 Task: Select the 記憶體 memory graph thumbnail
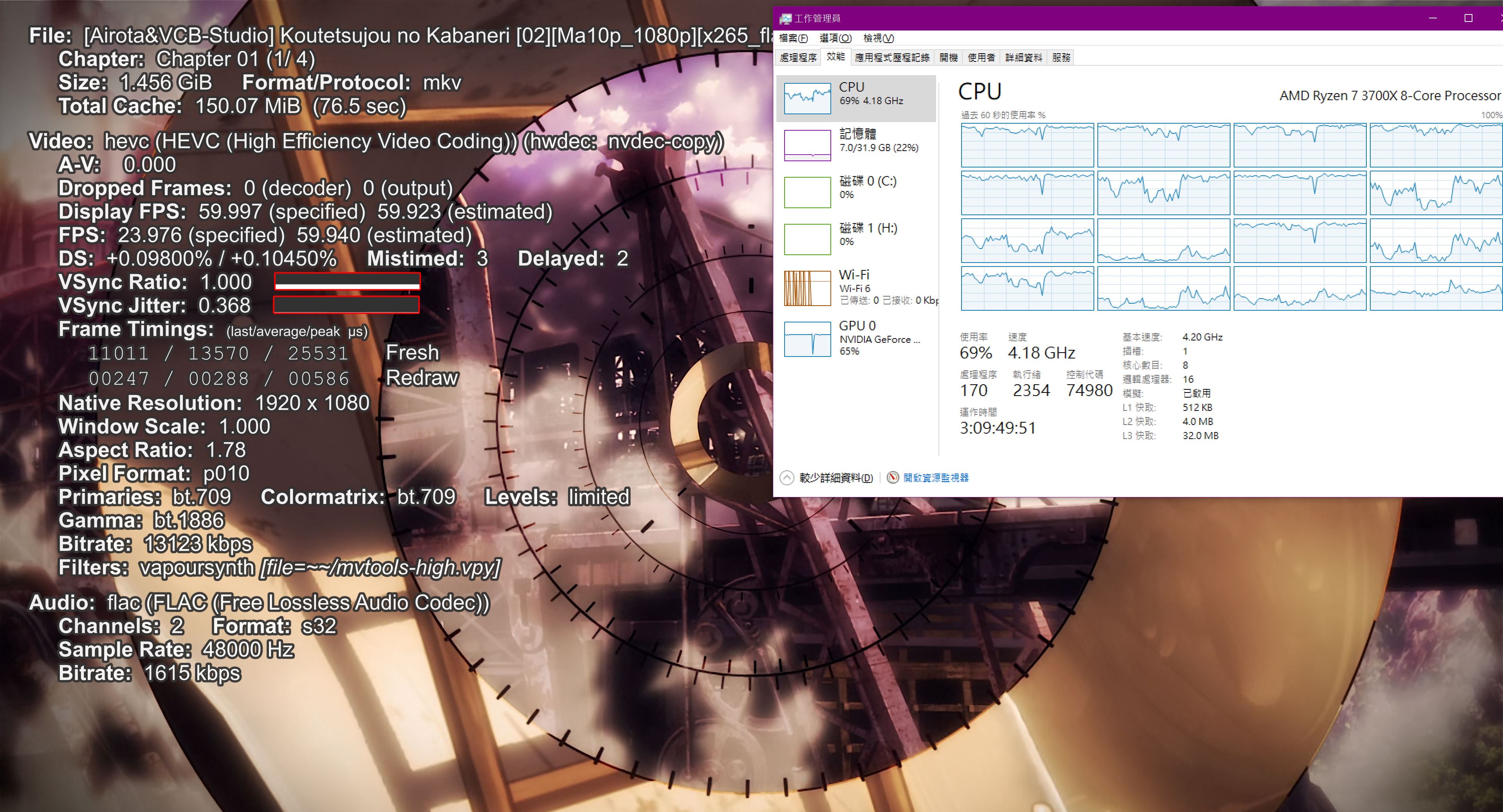tap(808, 145)
